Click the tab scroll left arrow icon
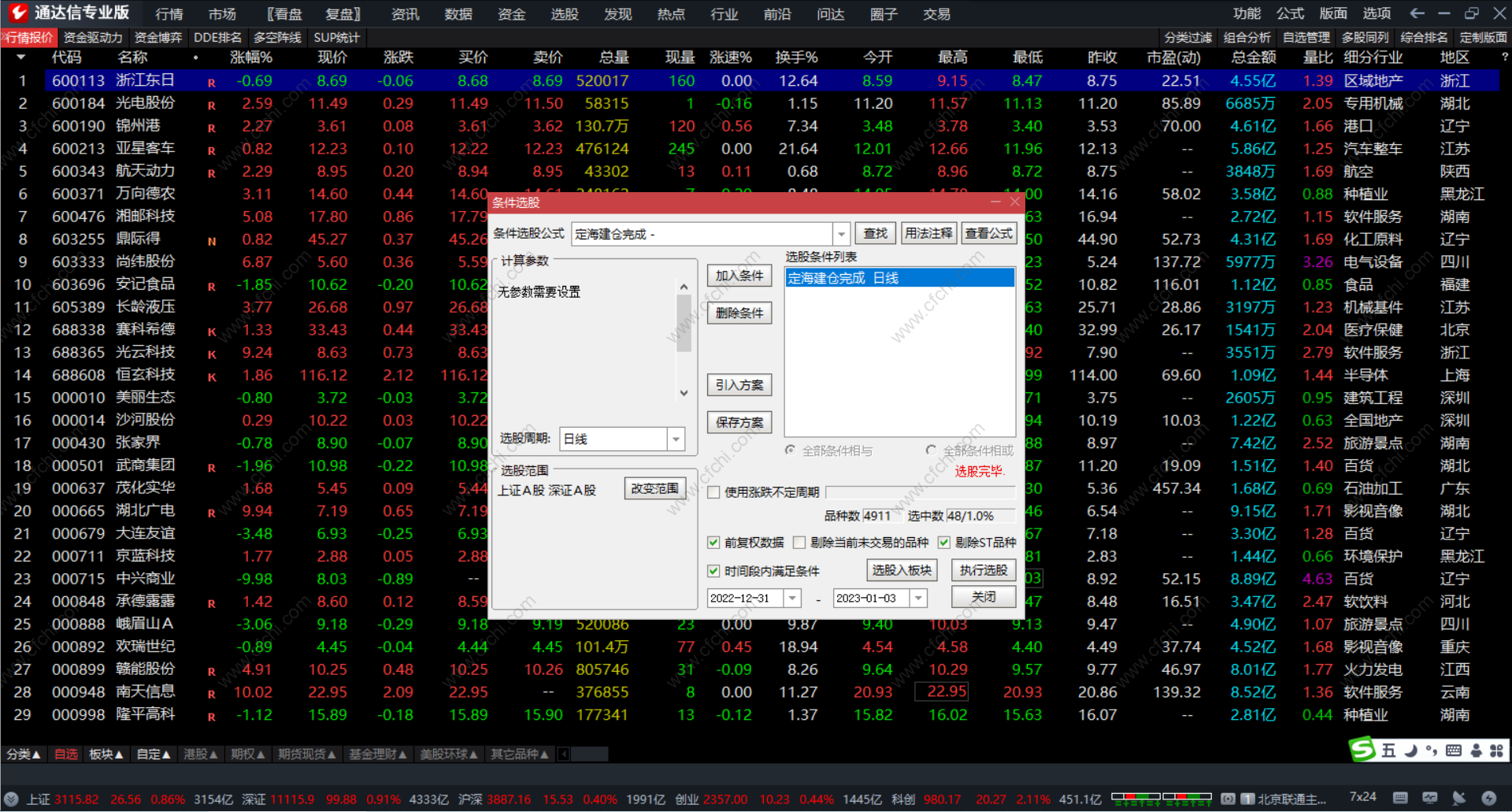 [564, 754]
